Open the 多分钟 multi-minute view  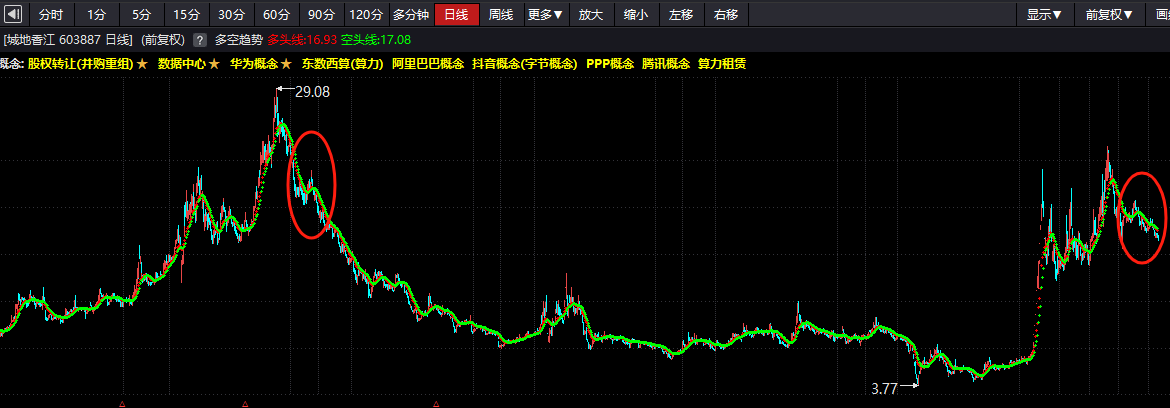pyautogui.click(x=411, y=14)
